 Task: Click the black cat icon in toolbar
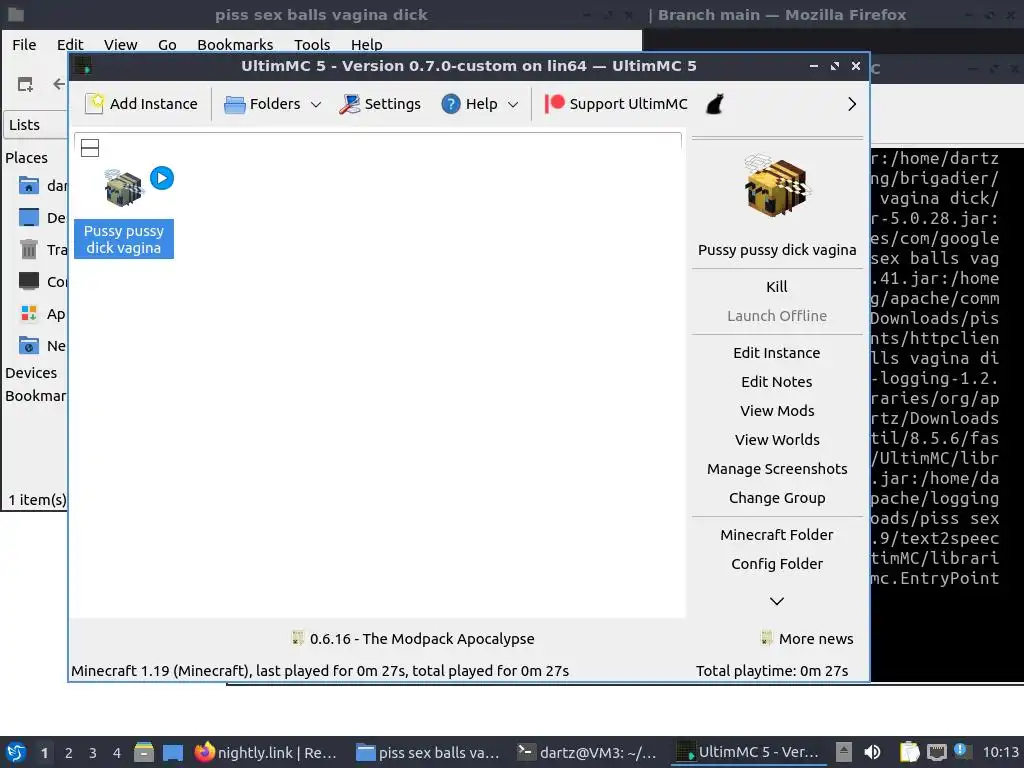point(715,104)
